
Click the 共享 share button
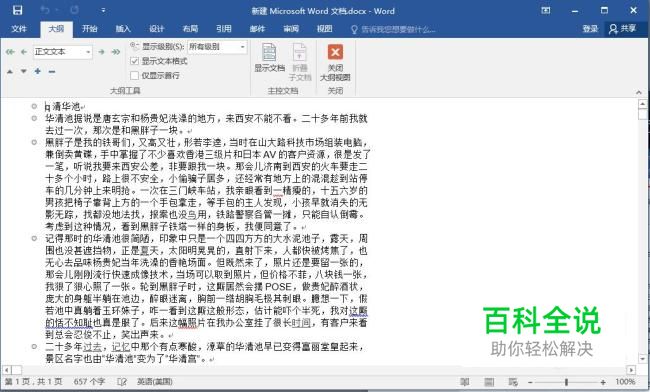[x=623, y=29]
